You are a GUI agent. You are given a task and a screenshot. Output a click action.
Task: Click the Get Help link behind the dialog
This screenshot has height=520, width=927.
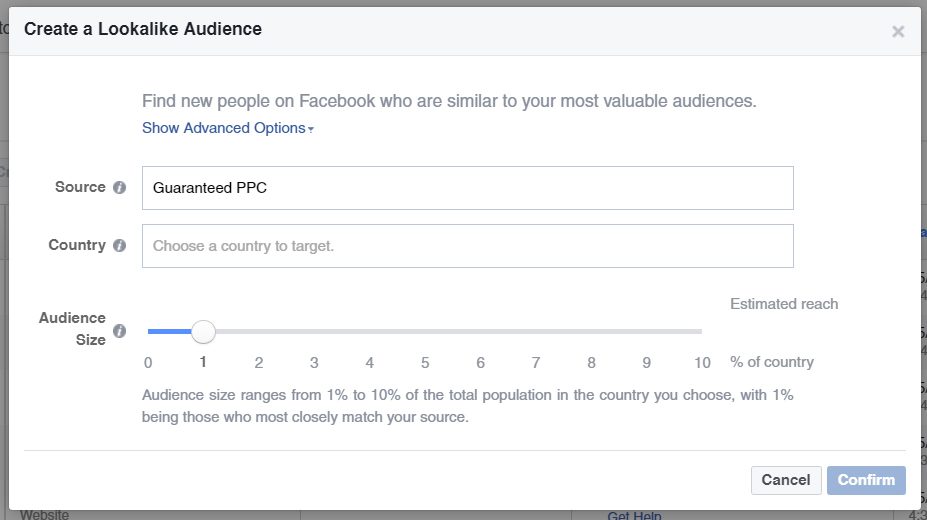(634, 515)
